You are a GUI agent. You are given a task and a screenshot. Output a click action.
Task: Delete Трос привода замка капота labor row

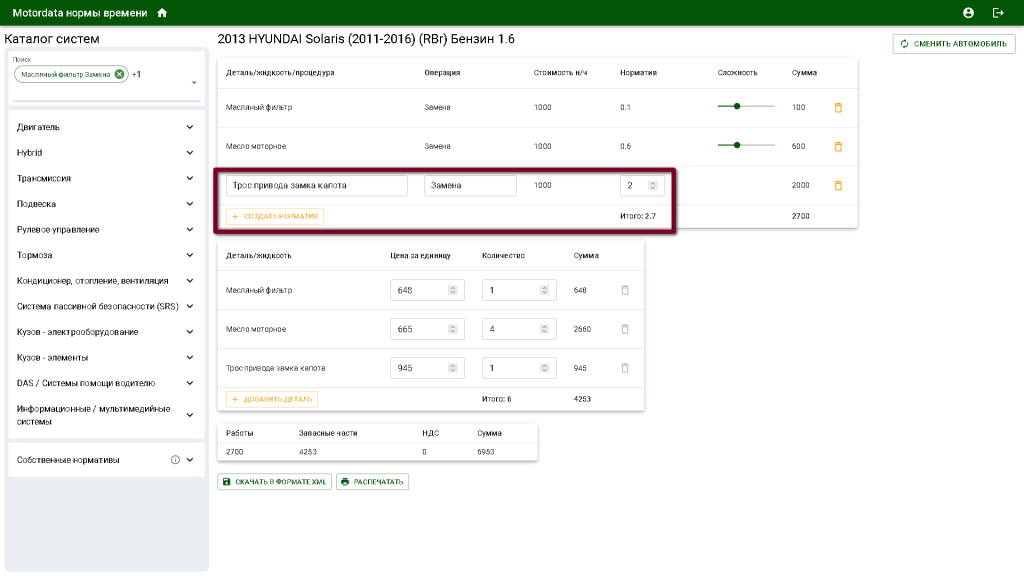pyautogui.click(x=838, y=186)
